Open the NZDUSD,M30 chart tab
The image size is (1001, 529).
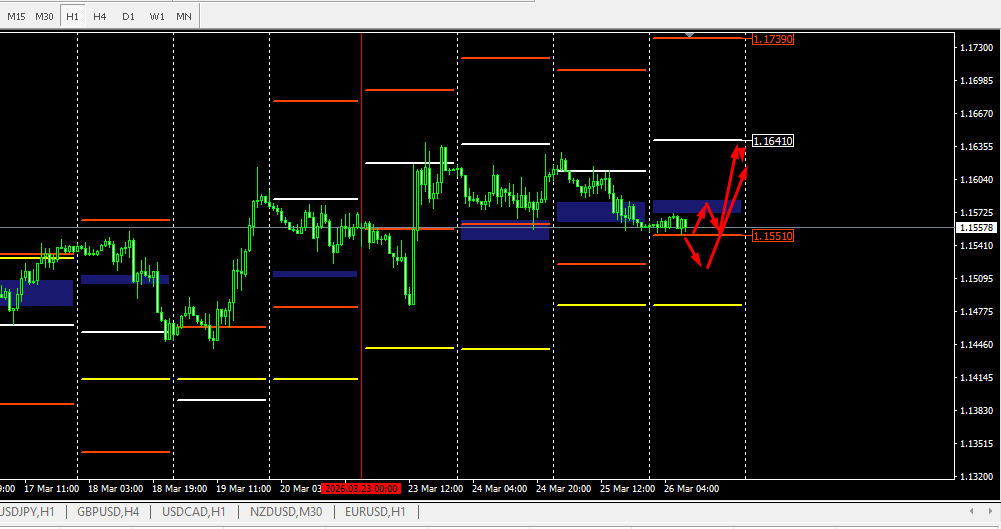coord(286,512)
